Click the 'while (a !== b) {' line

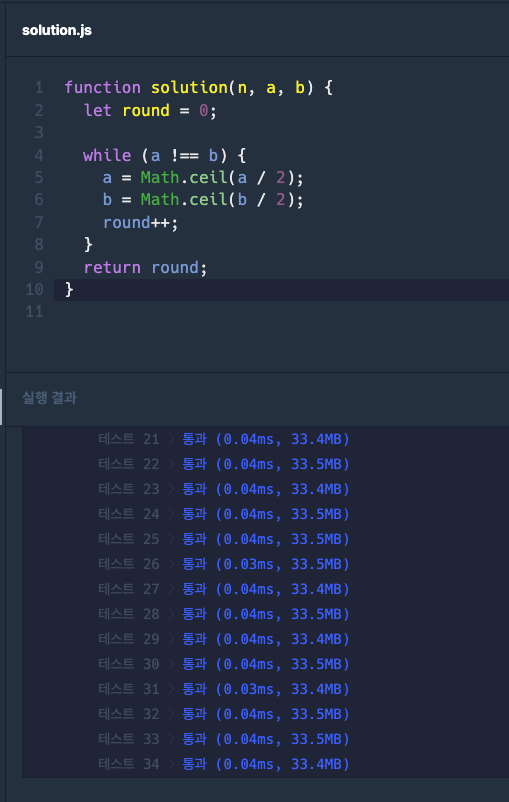[164, 155]
